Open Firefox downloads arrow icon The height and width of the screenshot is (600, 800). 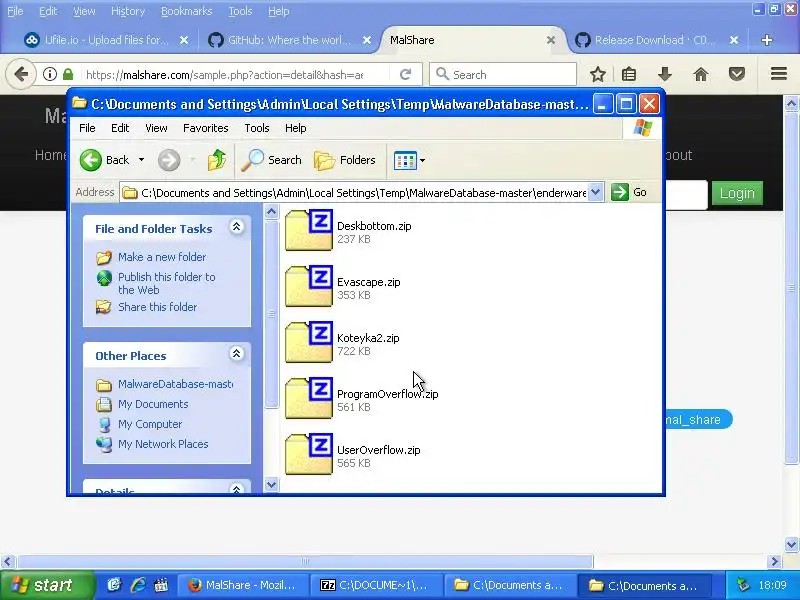point(665,74)
